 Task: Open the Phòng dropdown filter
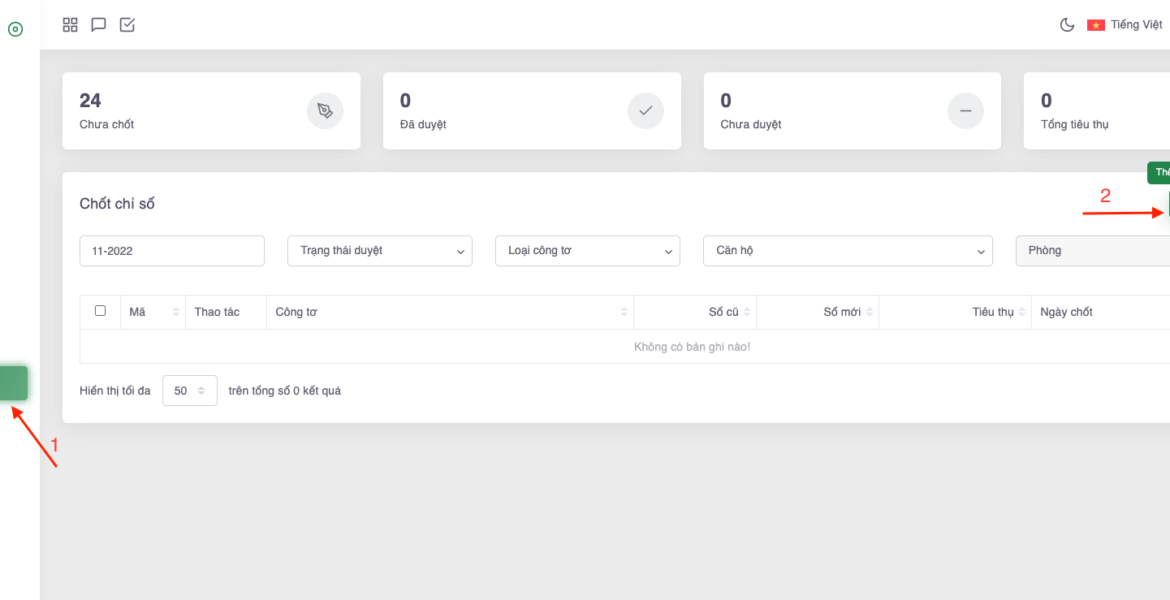(x=1092, y=251)
